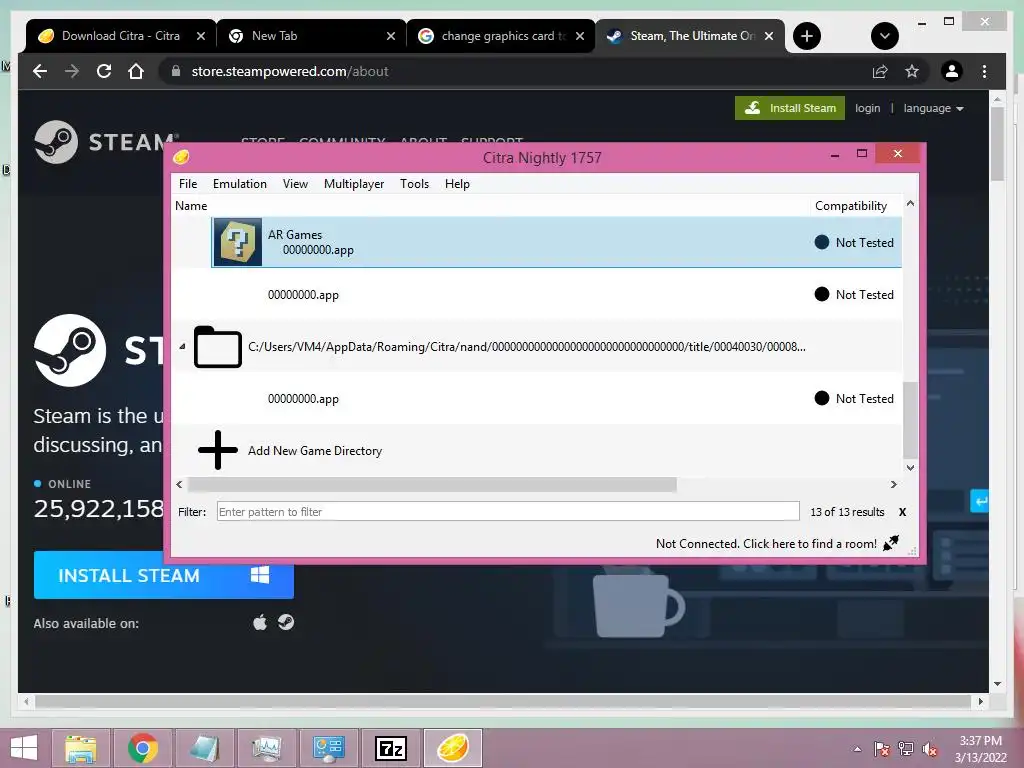This screenshot has height=768, width=1024.
Task: Collapse the Citra nand title folder
Action: coord(182,347)
